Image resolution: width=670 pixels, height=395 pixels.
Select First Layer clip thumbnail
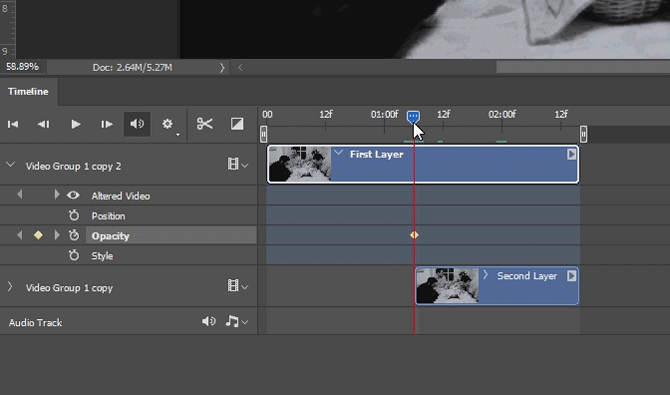click(300, 164)
